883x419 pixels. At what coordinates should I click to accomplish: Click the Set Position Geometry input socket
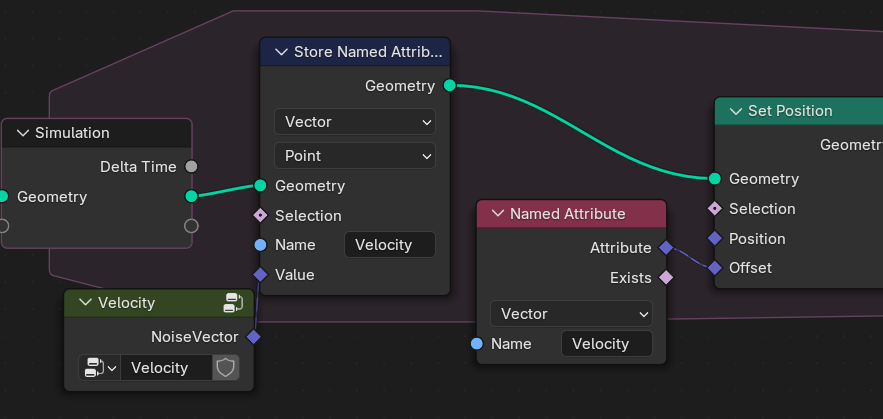click(715, 179)
